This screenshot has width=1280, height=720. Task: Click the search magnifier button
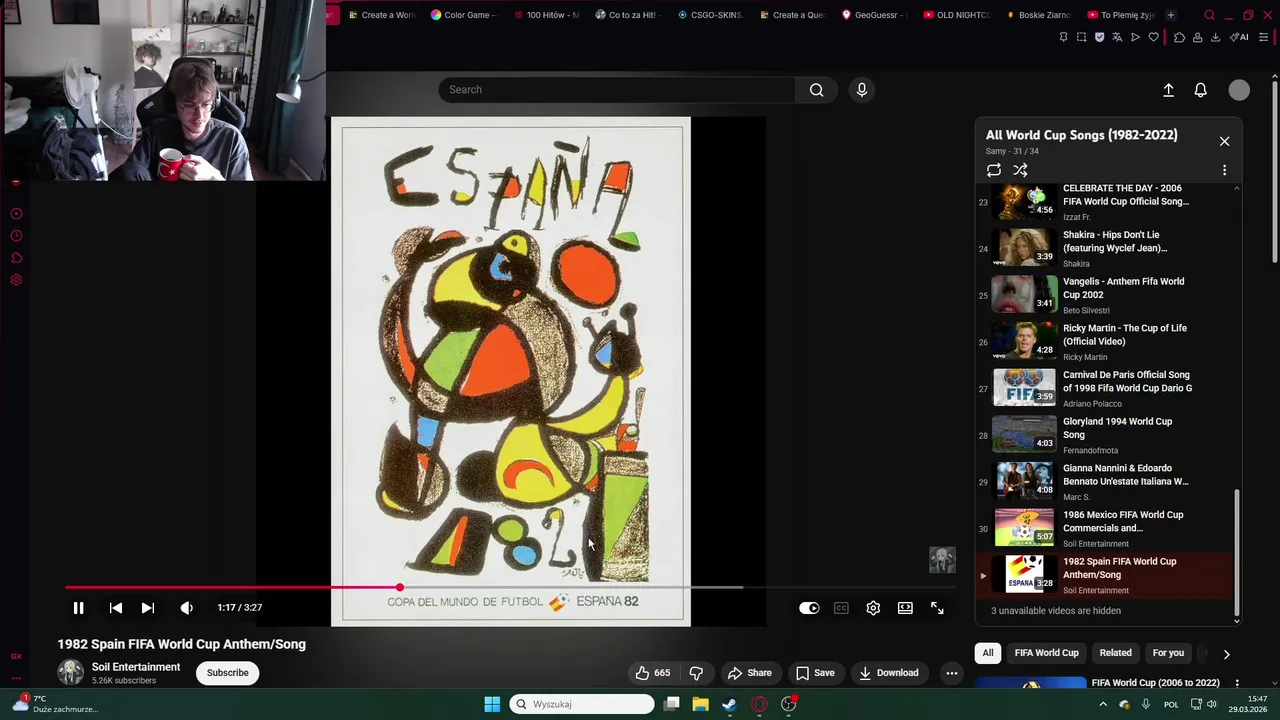(817, 90)
